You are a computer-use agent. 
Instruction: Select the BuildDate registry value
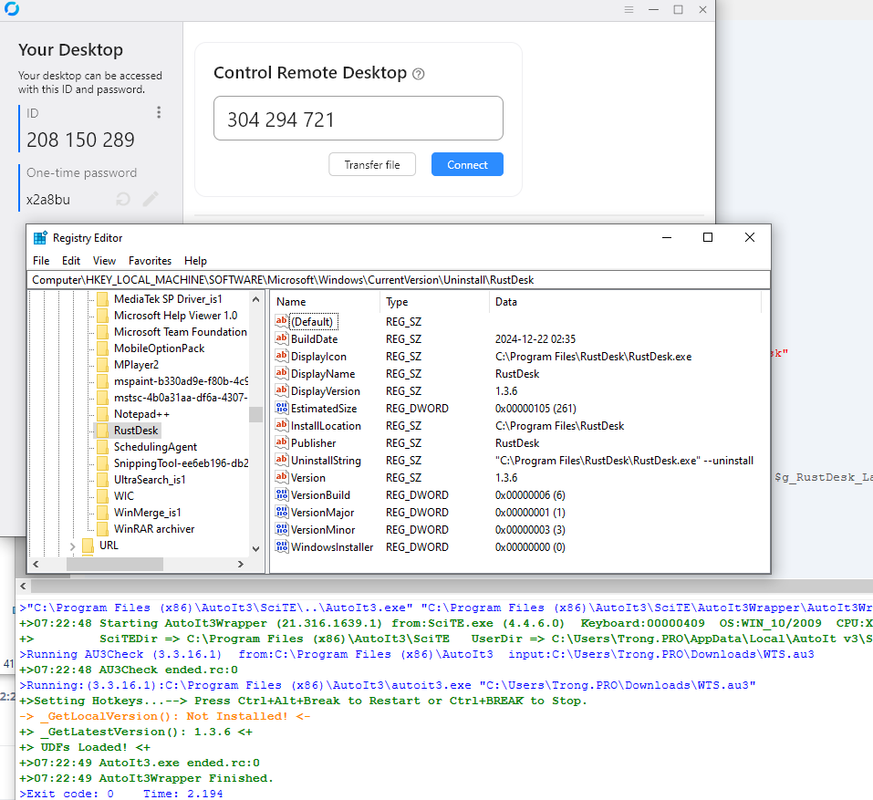[x=314, y=339]
